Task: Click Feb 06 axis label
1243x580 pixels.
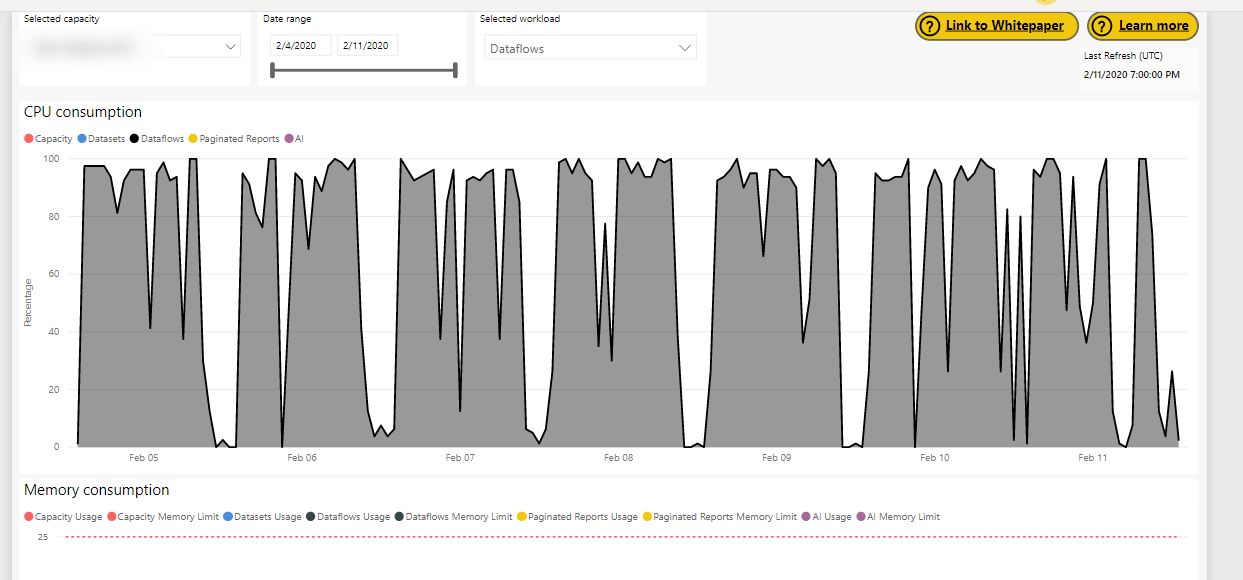Action: [302, 458]
